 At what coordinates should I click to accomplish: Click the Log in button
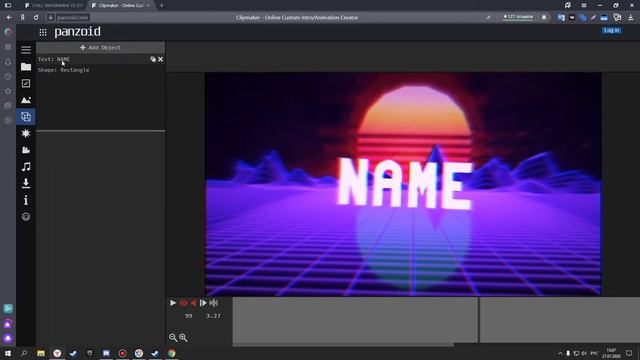pos(611,30)
